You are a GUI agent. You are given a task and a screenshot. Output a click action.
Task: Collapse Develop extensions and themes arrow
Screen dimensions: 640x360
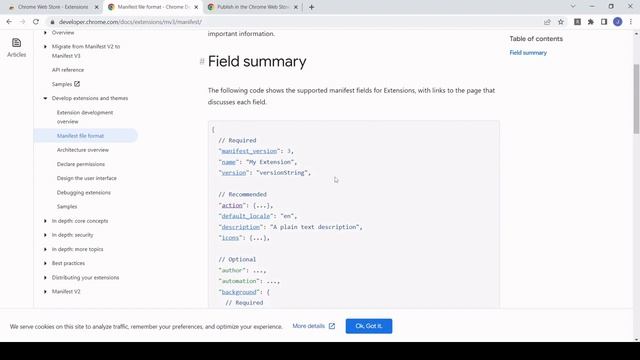click(x=45, y=98)
